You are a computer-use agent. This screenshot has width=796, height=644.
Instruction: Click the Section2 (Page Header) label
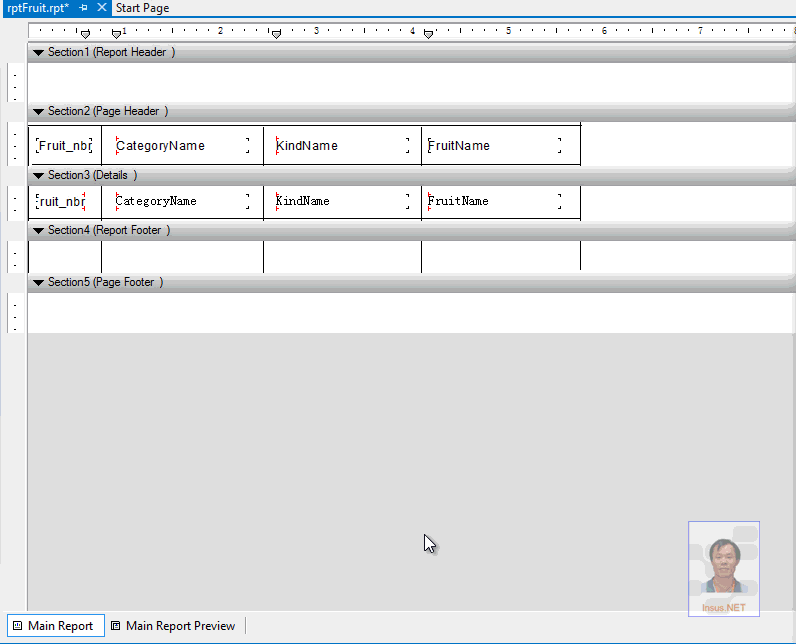coord(108,111)
